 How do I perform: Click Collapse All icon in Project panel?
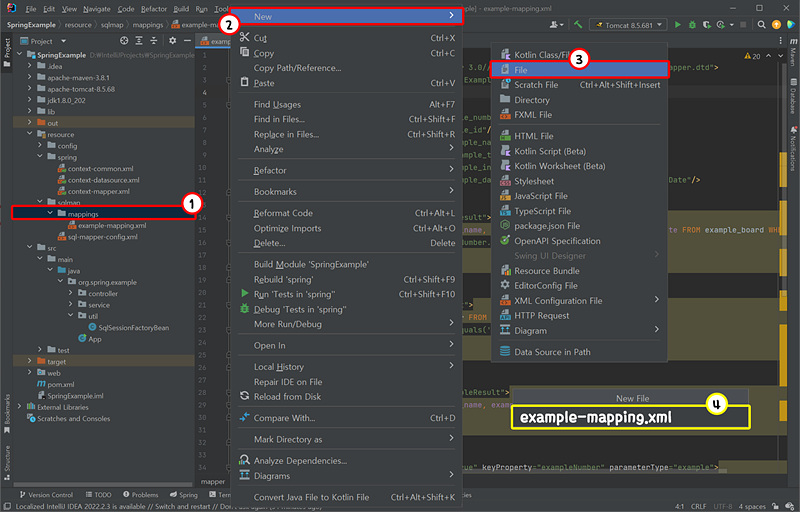click(x=154, y=41)
